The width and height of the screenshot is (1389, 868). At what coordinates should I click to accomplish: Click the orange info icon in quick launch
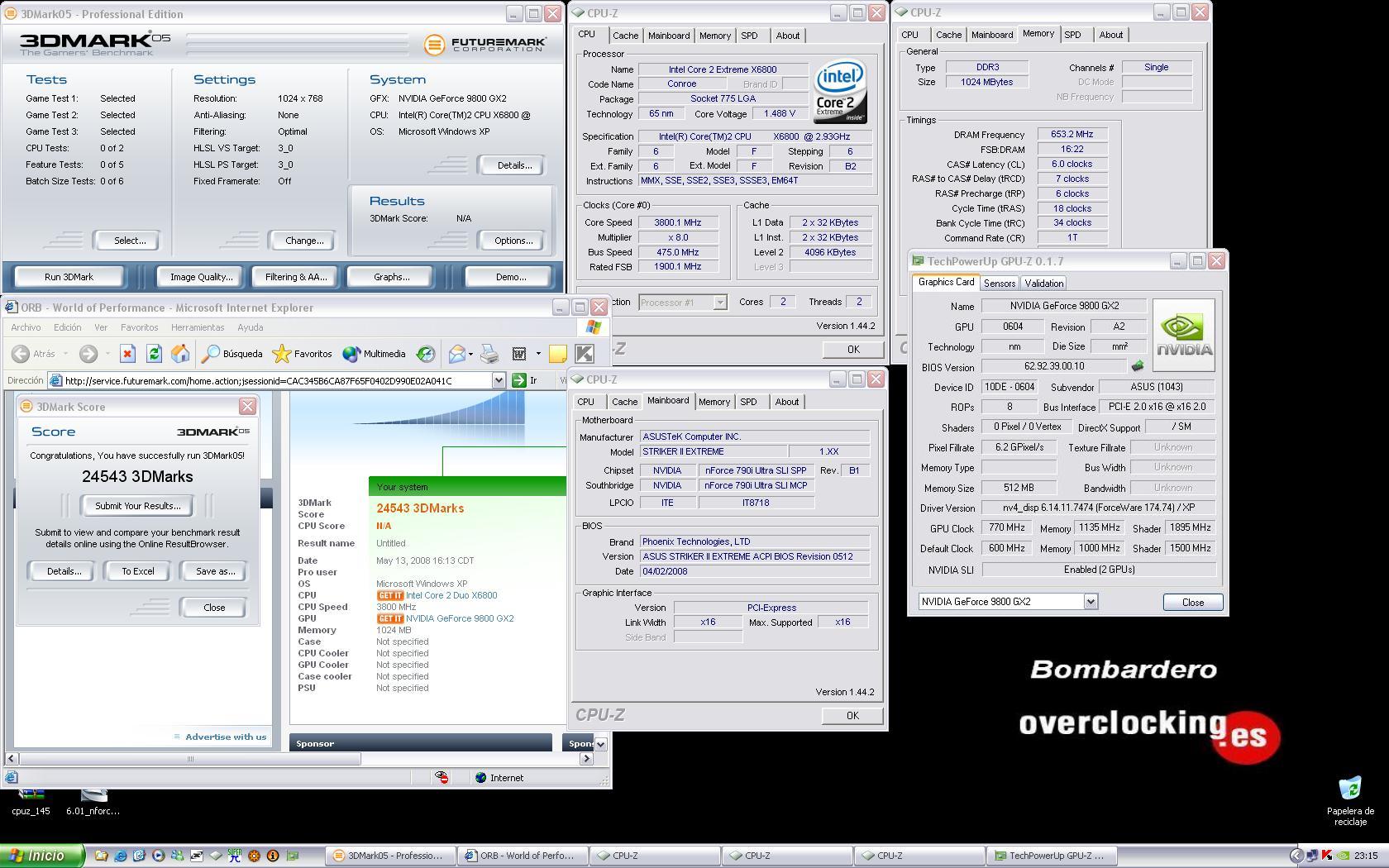point(273,856)
